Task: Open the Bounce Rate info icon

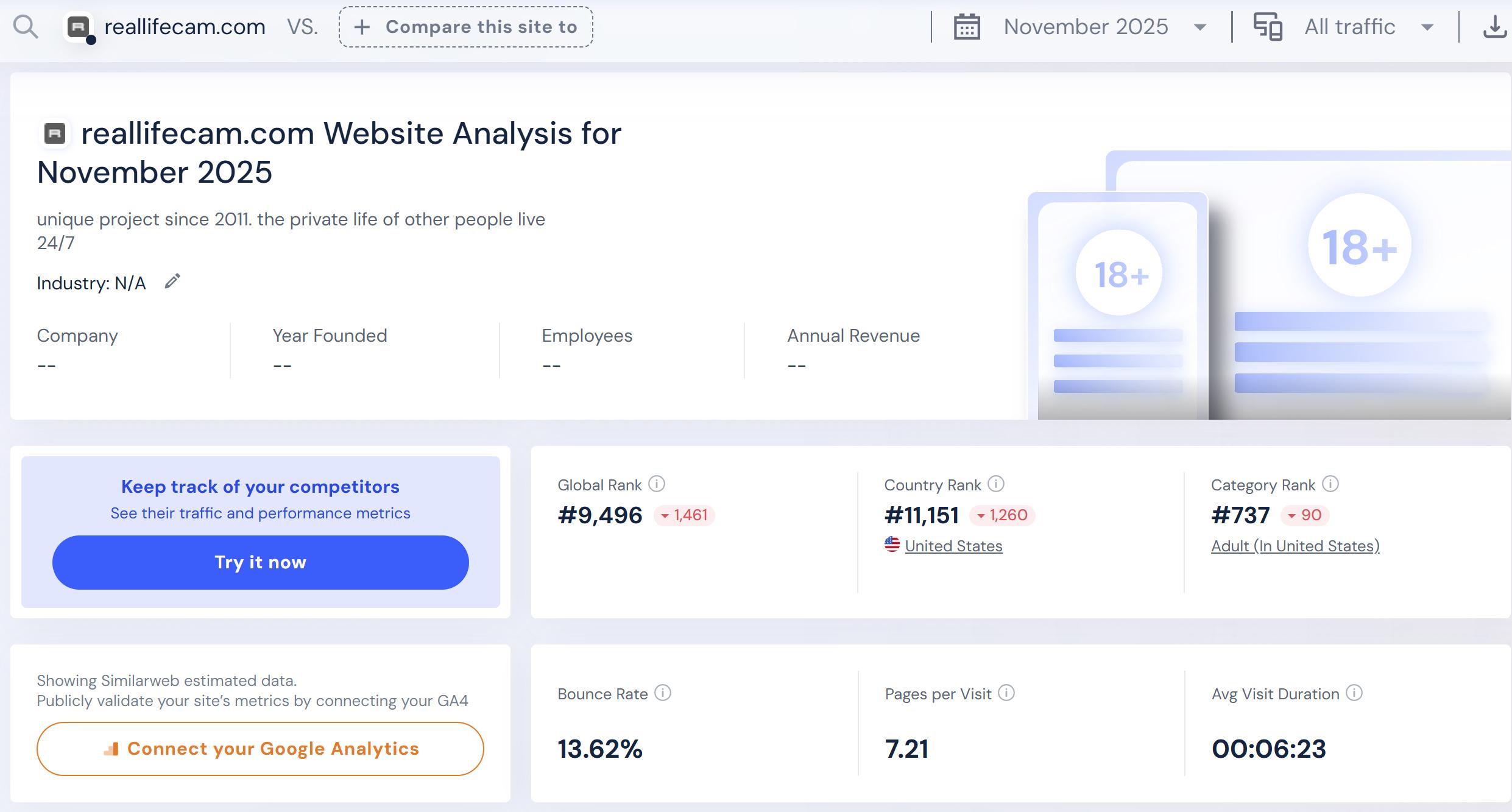Action: pyautogui.click(x=663, y=693)
